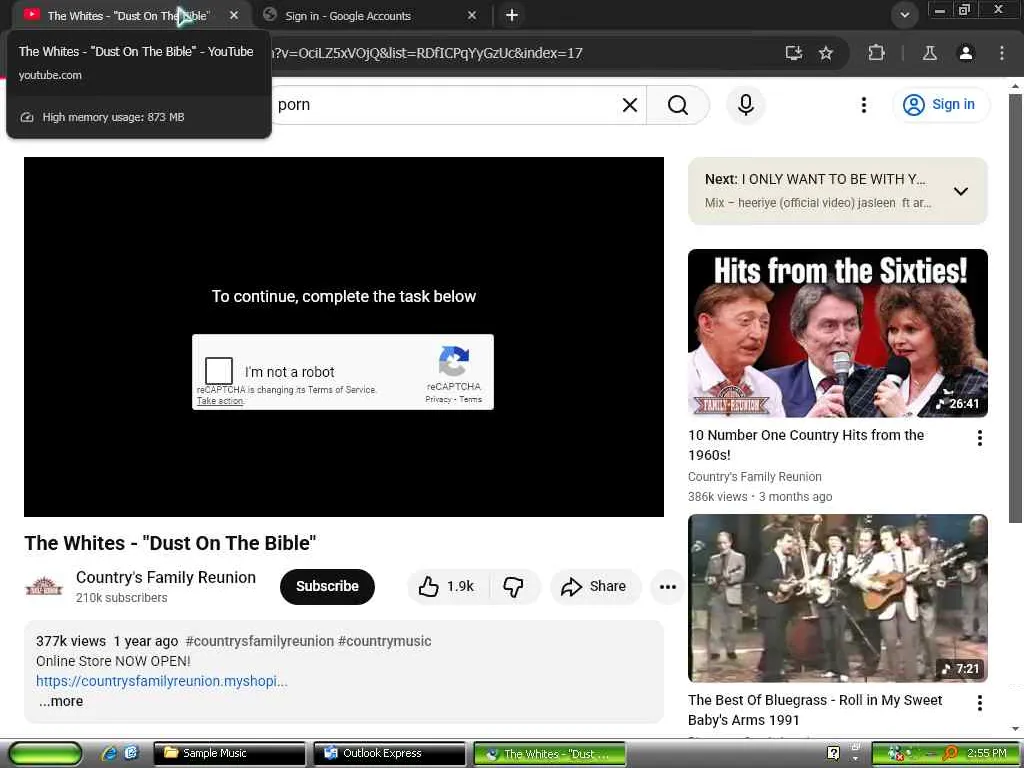
Task: Click 10 Number One Country Hits title
Action: [x=806, y=445]
